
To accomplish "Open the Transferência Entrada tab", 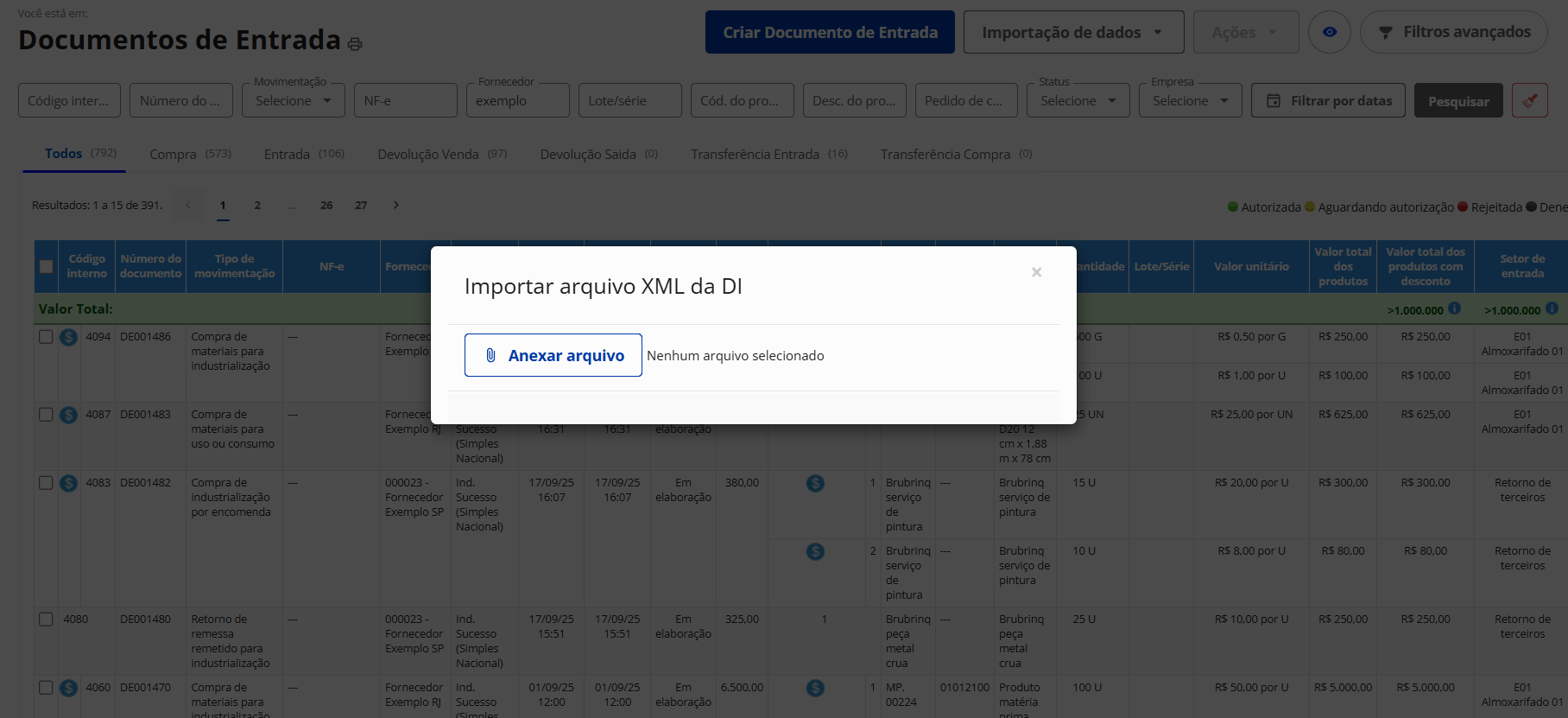I will (768, 154).
